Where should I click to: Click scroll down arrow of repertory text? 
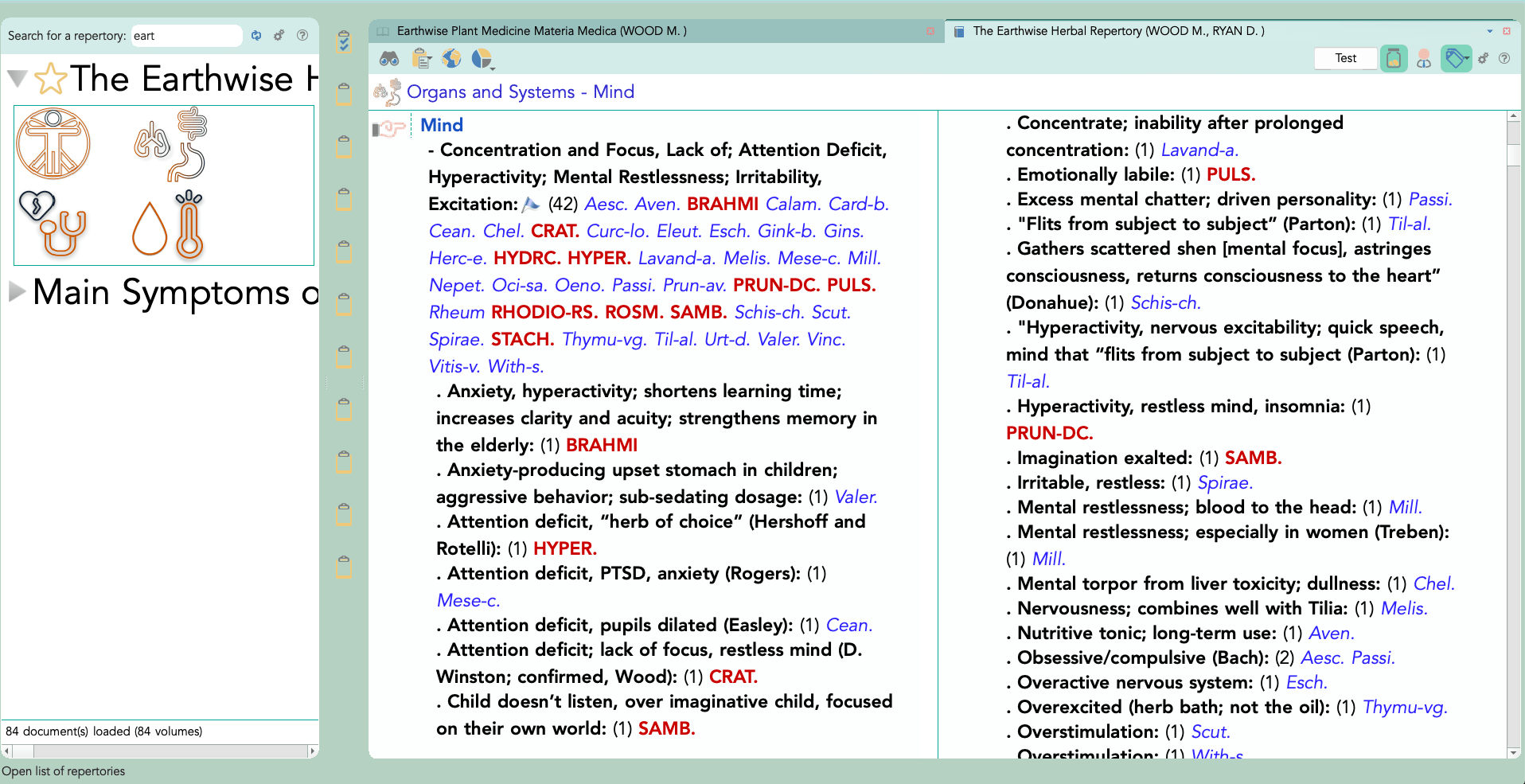pos(1514,753)
